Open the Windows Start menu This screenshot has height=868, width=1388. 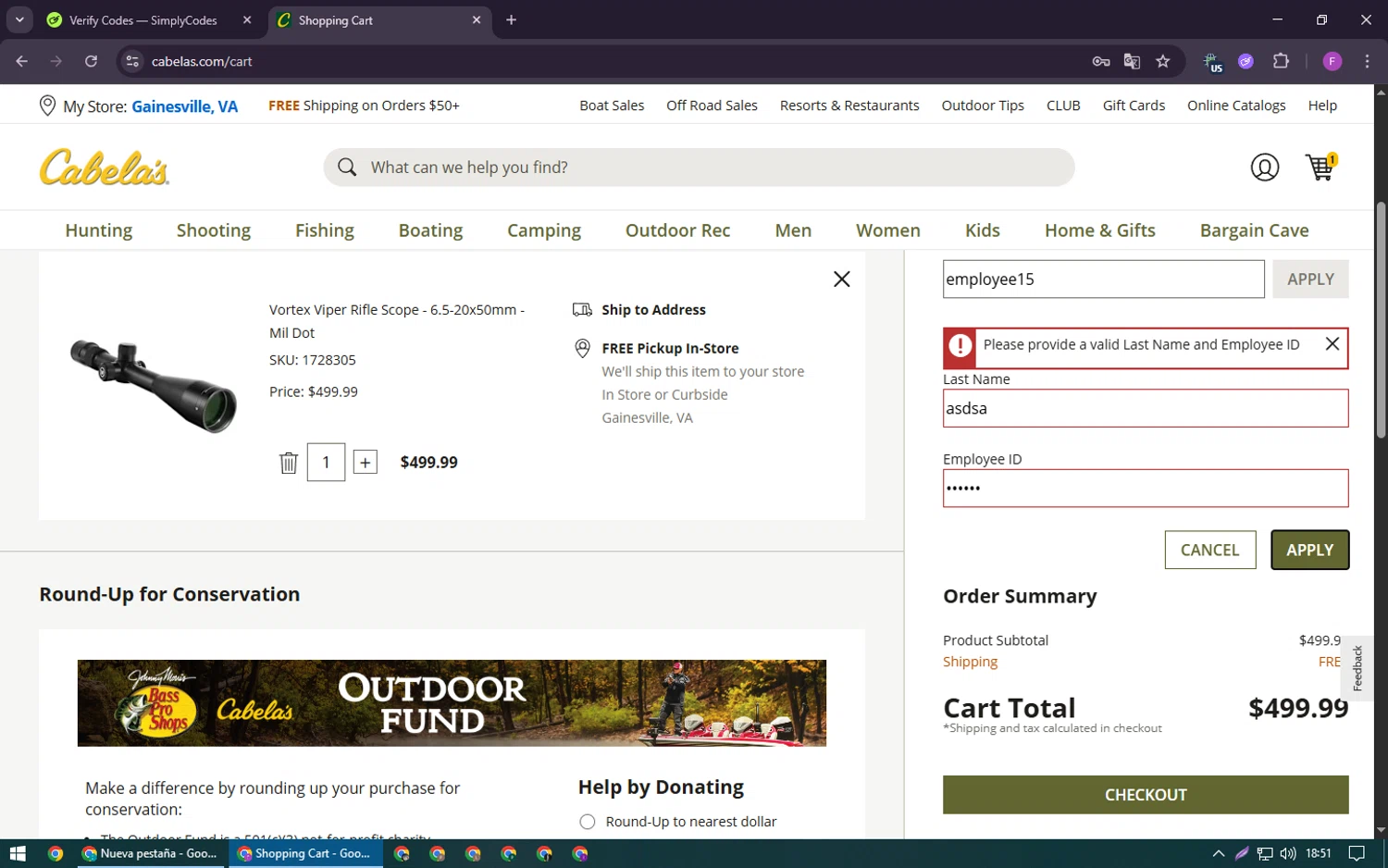tap(18, 853)
